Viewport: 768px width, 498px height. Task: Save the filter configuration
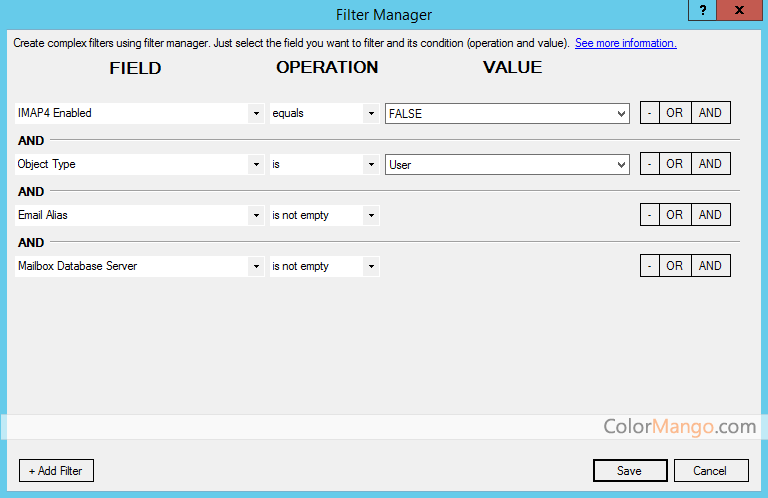629,471
